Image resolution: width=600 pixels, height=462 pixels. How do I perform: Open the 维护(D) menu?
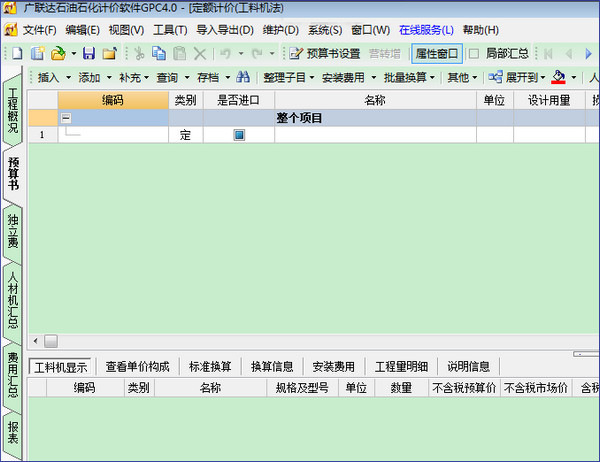point(280,30)
